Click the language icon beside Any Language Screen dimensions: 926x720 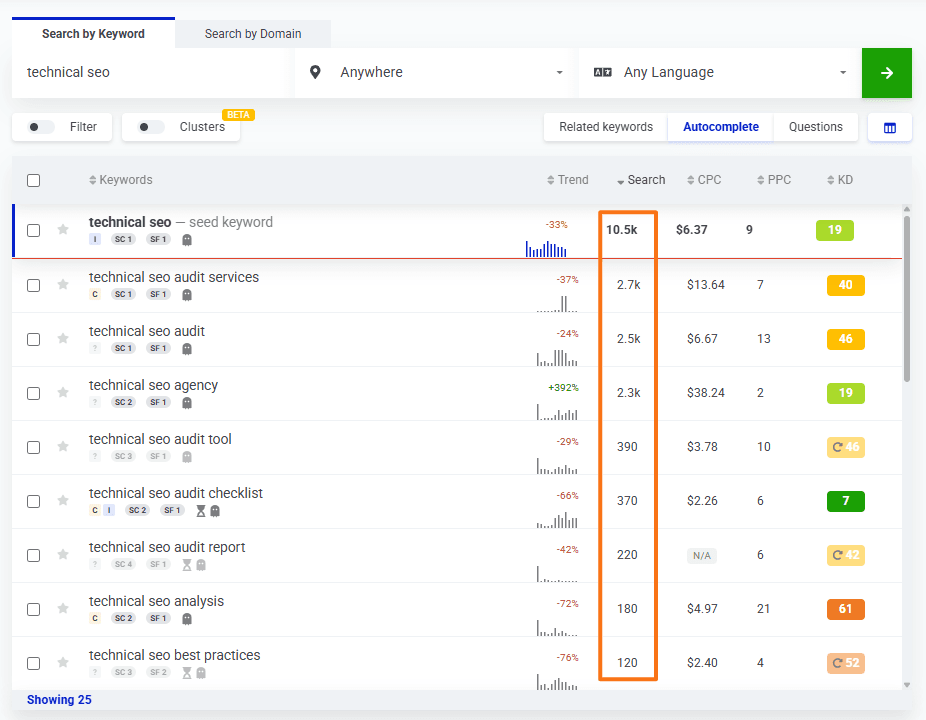tap(602, 72)
